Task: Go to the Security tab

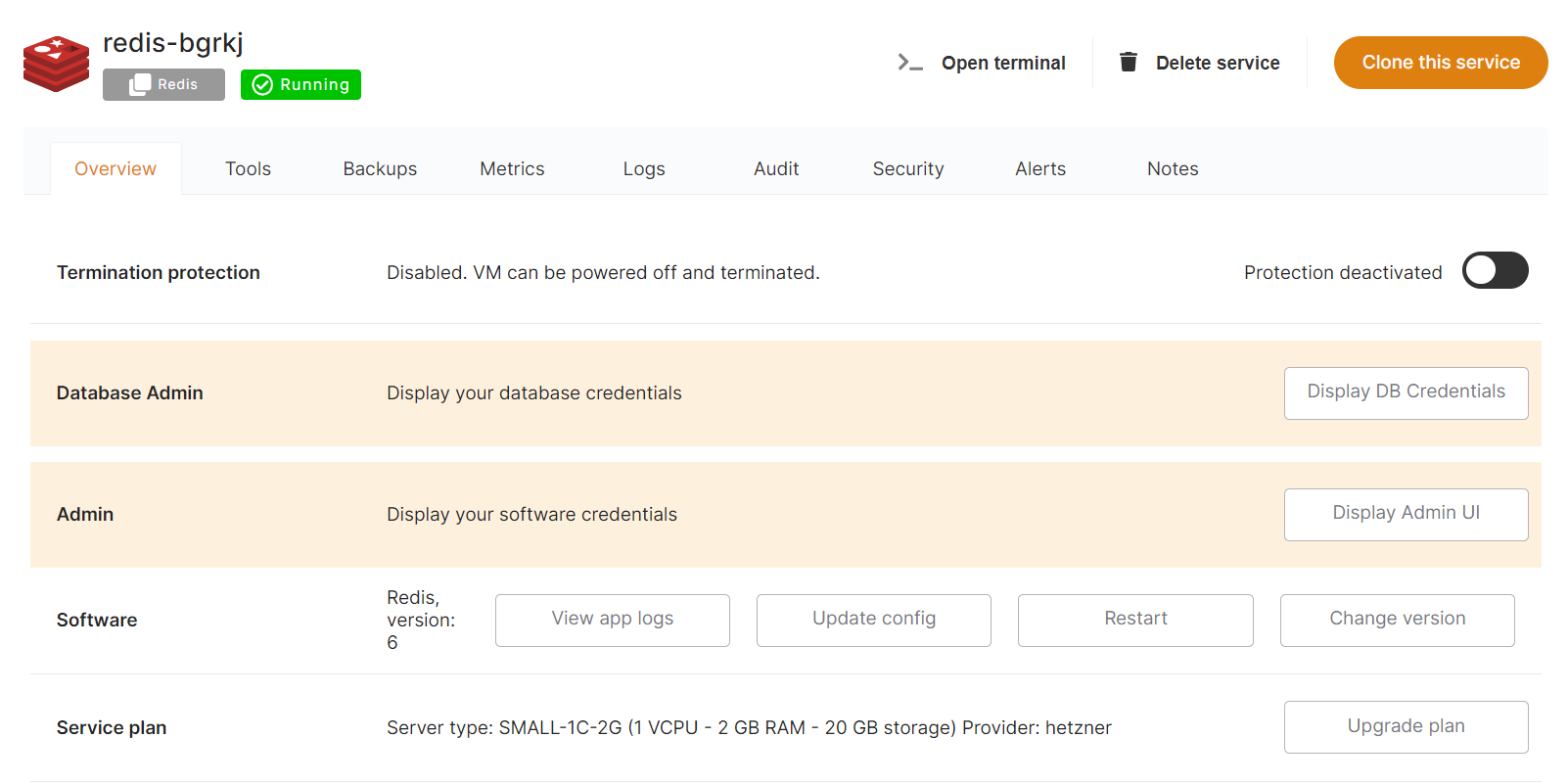Action: click(907, 169)
